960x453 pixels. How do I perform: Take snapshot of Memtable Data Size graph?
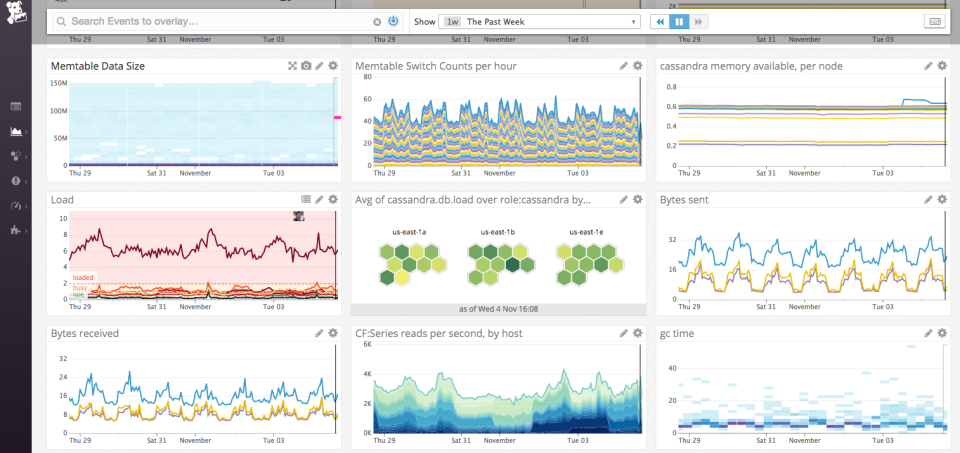point(306,66)
